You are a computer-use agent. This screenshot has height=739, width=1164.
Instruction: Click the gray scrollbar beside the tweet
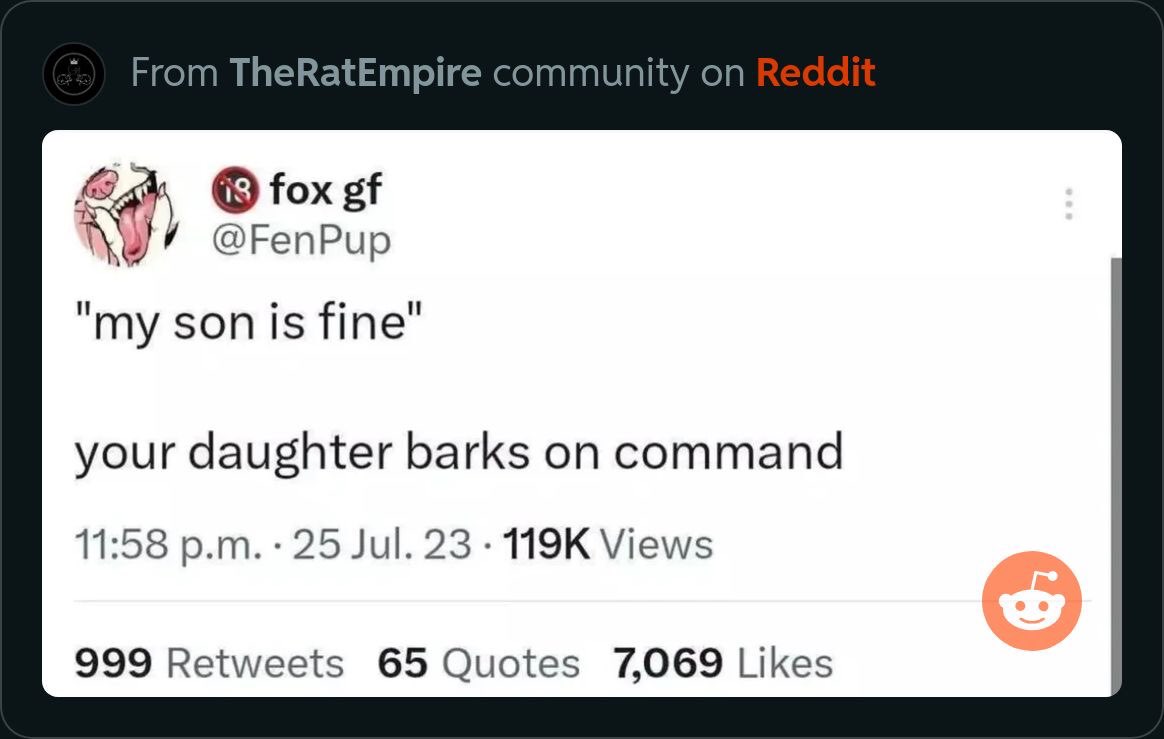click(1116, 475)
